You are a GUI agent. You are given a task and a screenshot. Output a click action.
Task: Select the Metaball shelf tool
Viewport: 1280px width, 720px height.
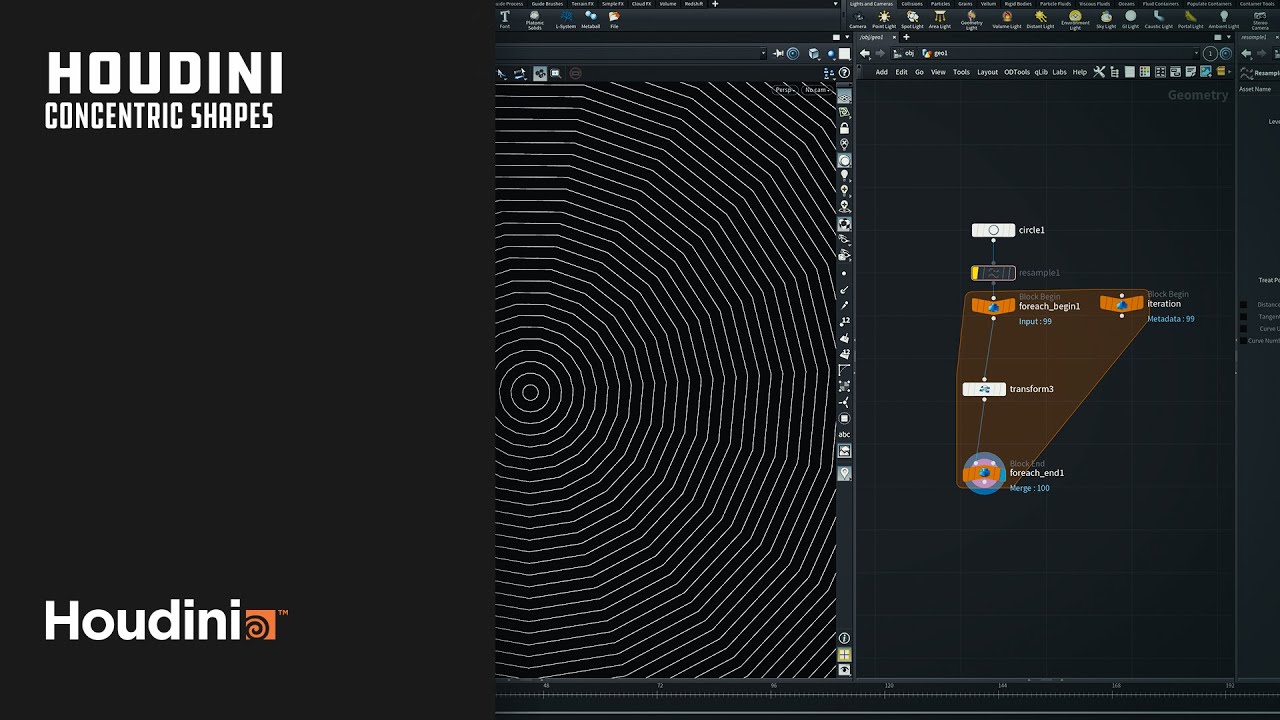click(x=591, y=18)
